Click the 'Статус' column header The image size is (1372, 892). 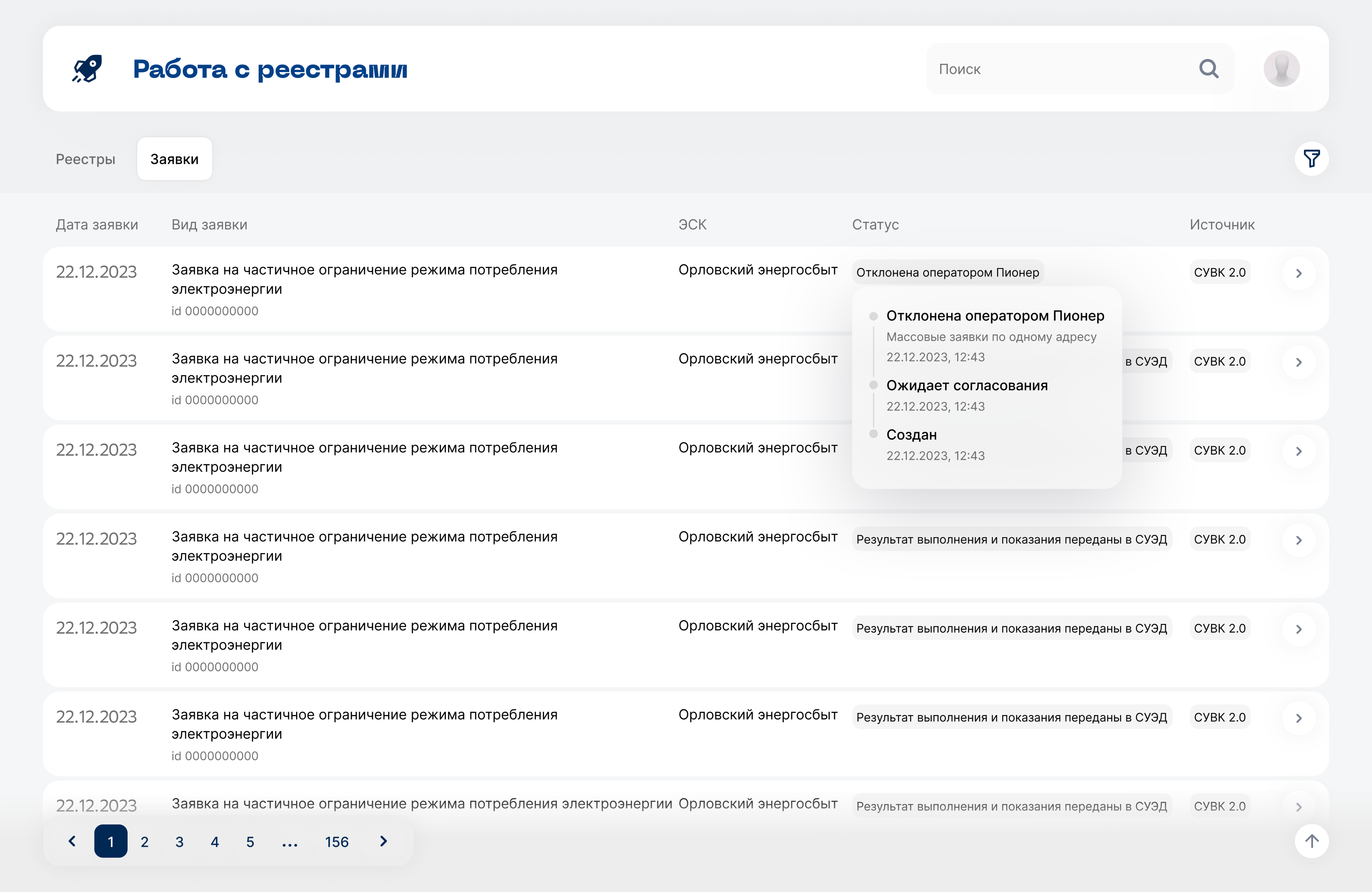[x=875, y=225]
